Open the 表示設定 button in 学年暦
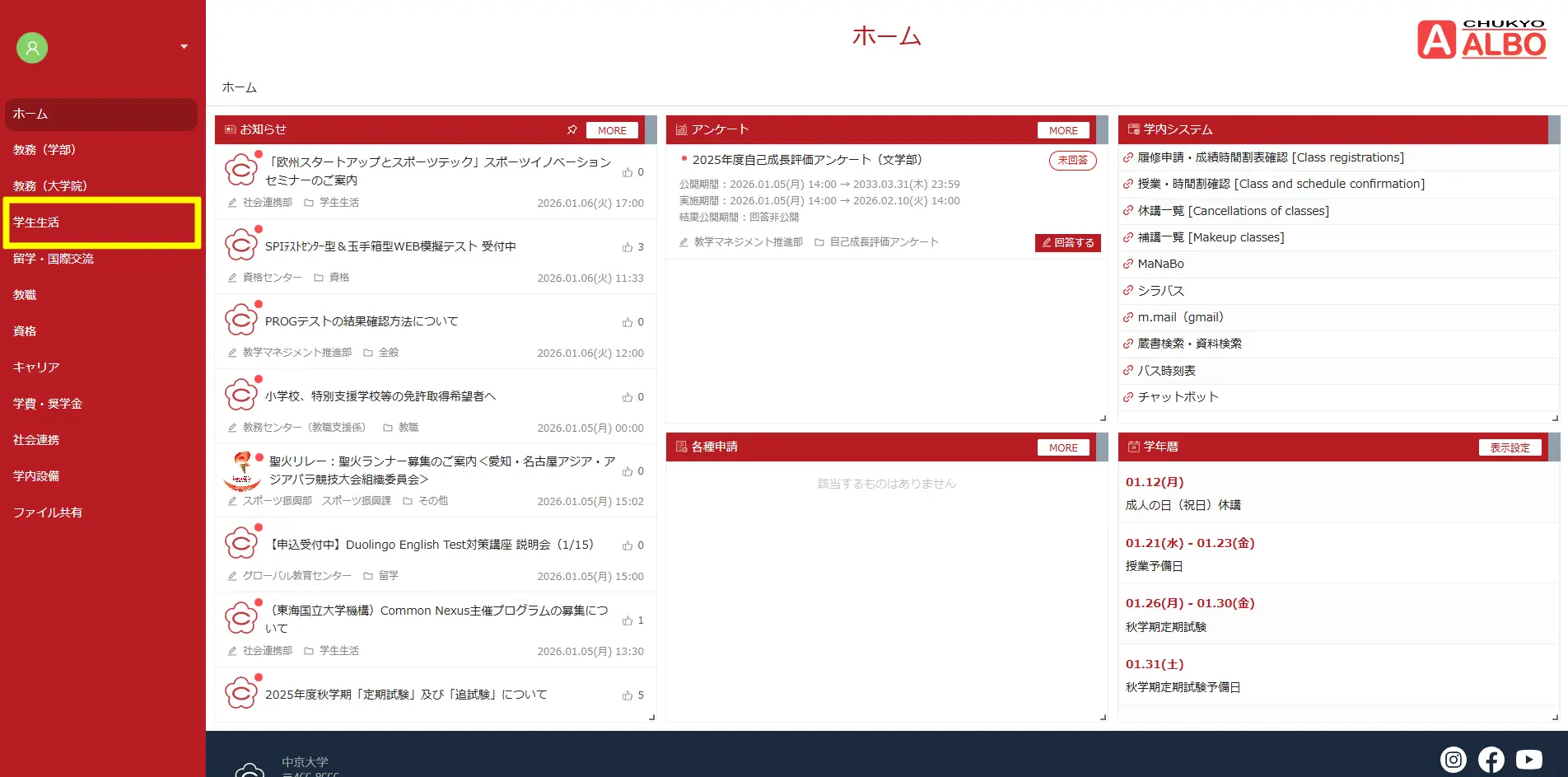This screenshot has height=777, width=1568. [1510, 447]
